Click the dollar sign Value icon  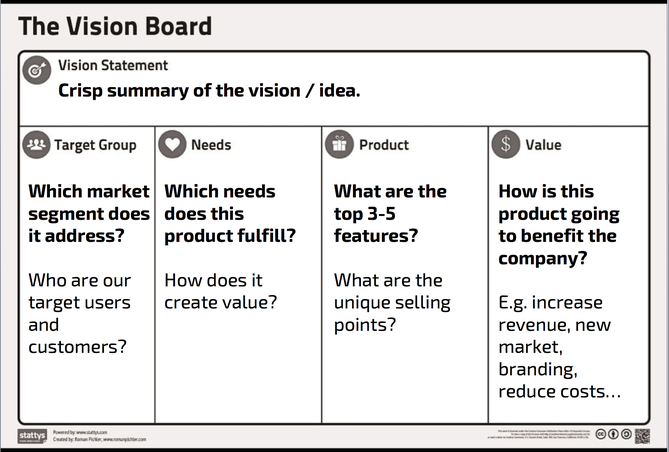pyautogui.click(x=506, y=145)
